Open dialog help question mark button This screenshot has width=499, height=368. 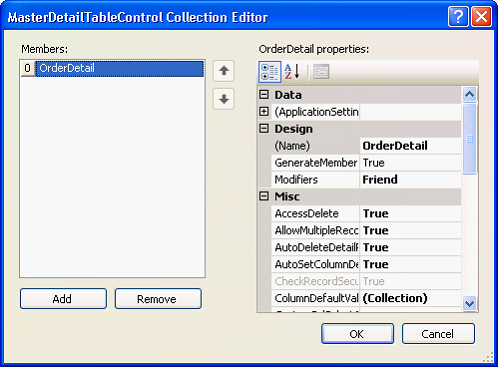click(x=458, y=16)
